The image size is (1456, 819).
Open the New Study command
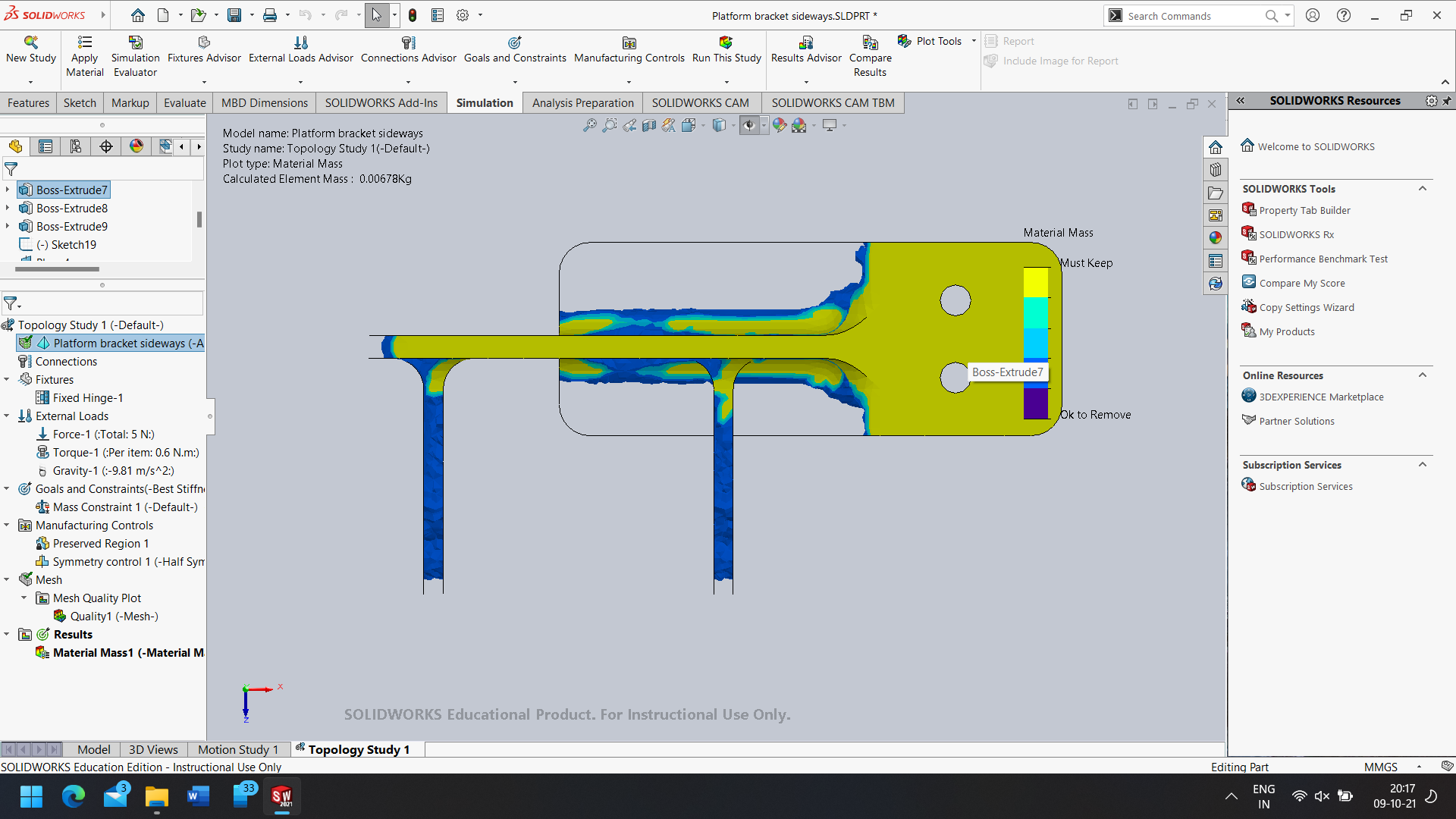click(x=31, y=50)
